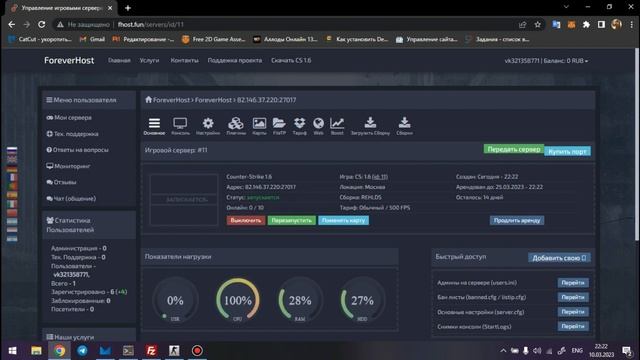Open Telegram from the taskbar
The width and height of the screenshot is (640, 360).
coord(82,350)
